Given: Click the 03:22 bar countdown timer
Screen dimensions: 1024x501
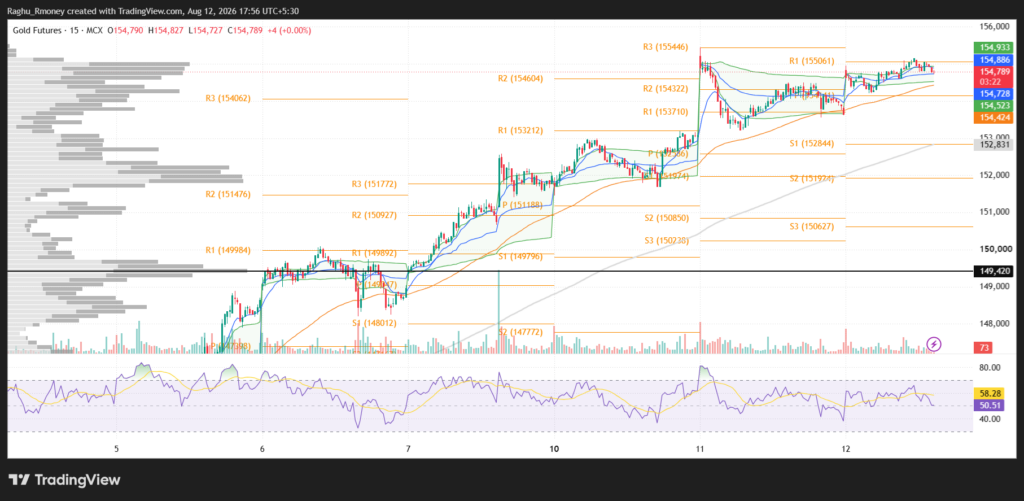Looking at the screenshot, I should (x=991, y=82).
